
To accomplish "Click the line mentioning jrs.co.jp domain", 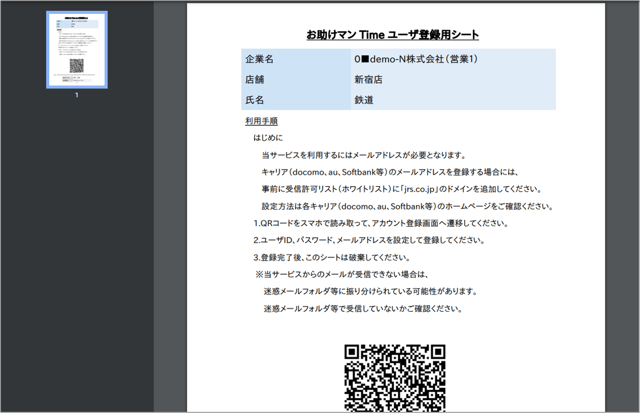I will pos(402,189).
